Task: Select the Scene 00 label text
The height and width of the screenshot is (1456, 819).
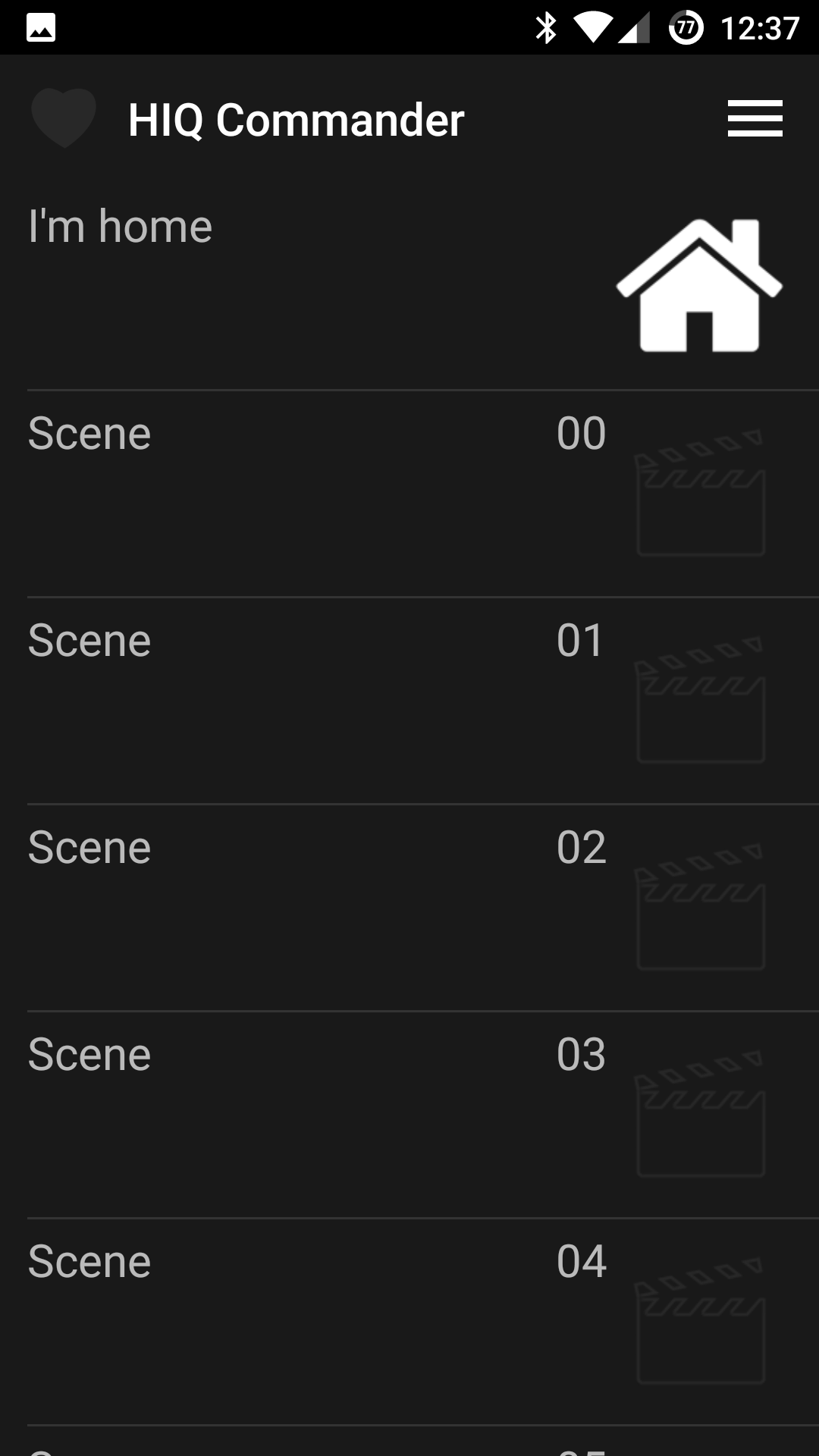Action: point(89,434)
